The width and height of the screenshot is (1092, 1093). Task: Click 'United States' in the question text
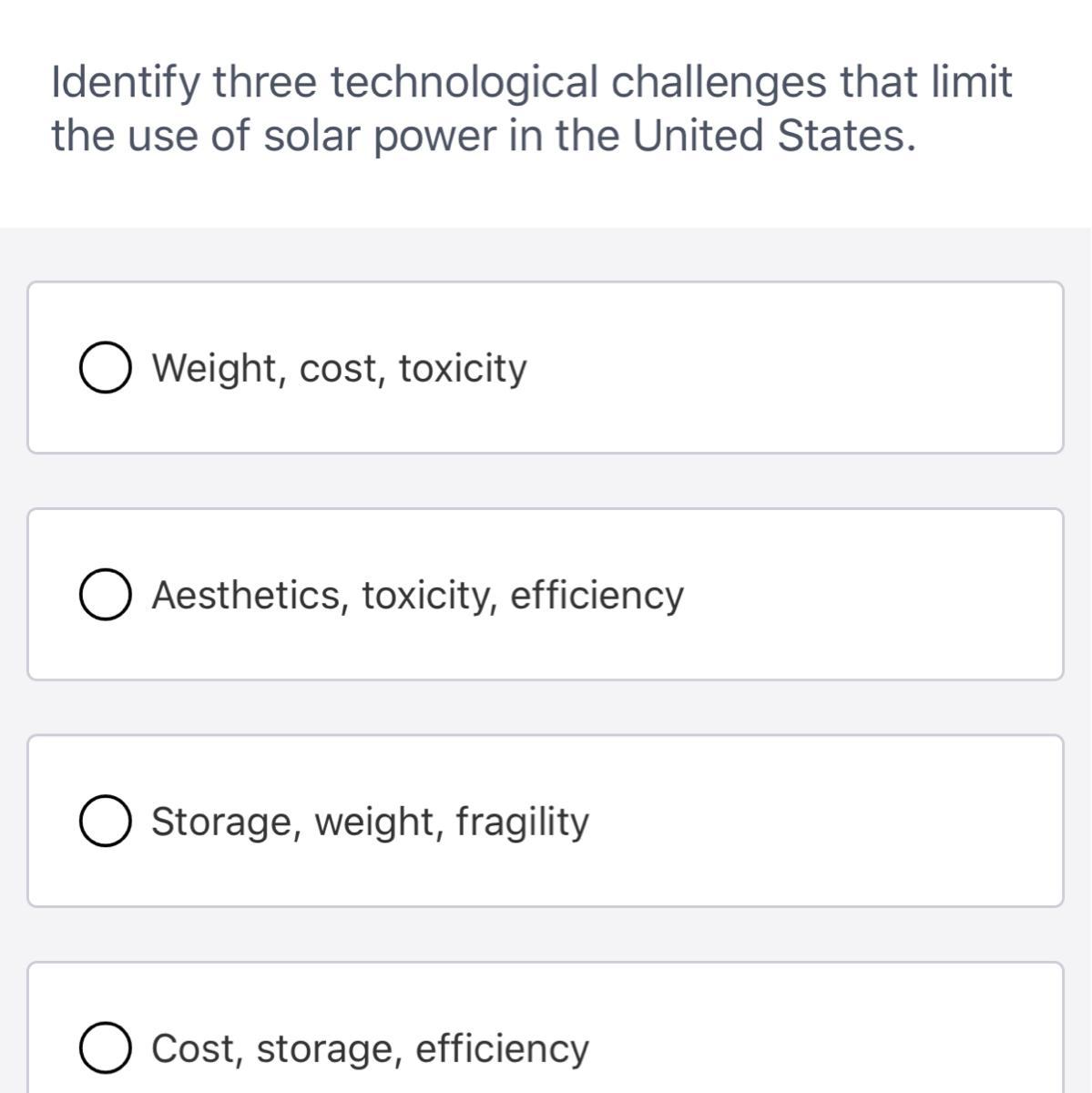coord(772,137)
